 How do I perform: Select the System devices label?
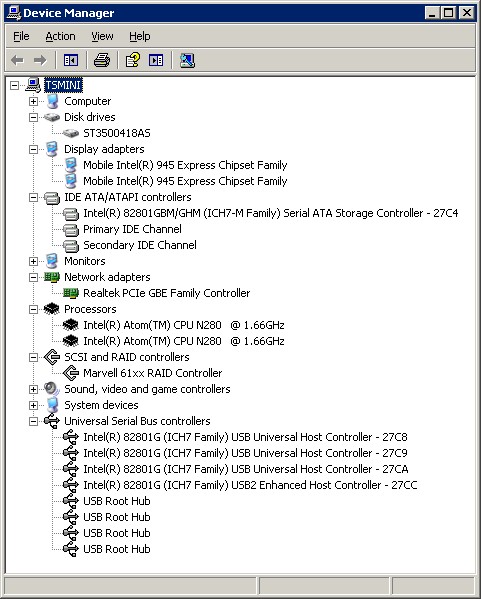[101, 405]
